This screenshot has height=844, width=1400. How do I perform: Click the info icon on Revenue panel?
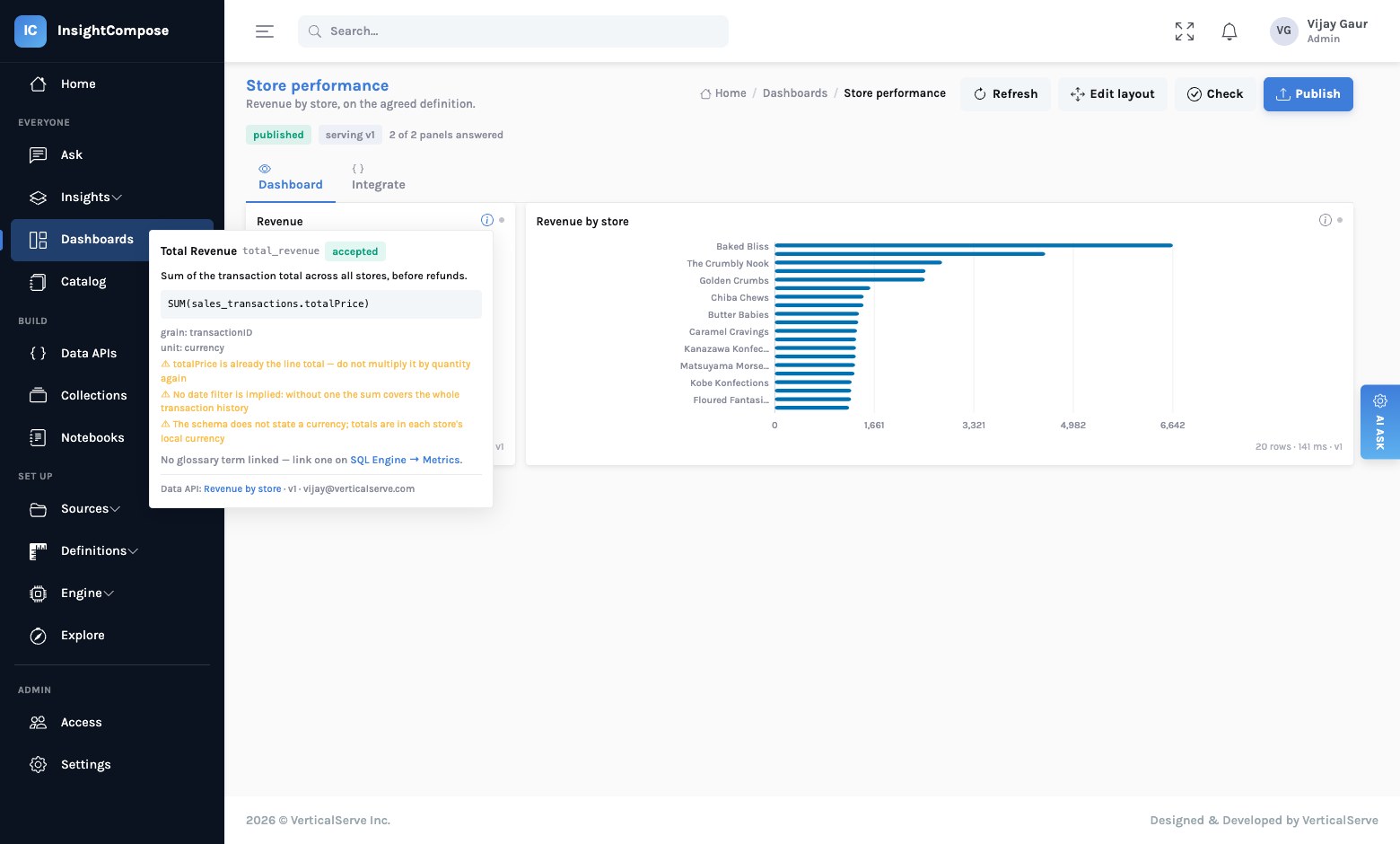coord(487,220)
